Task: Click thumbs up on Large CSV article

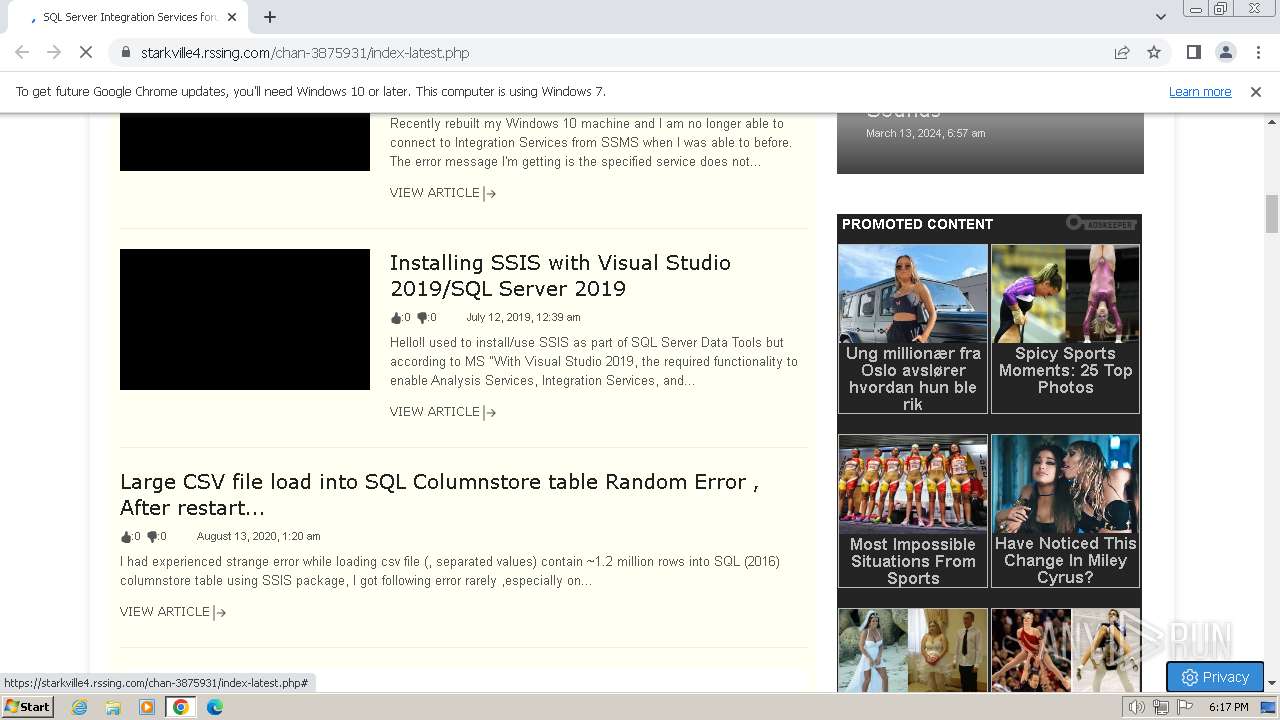Action: click(126, 537)
